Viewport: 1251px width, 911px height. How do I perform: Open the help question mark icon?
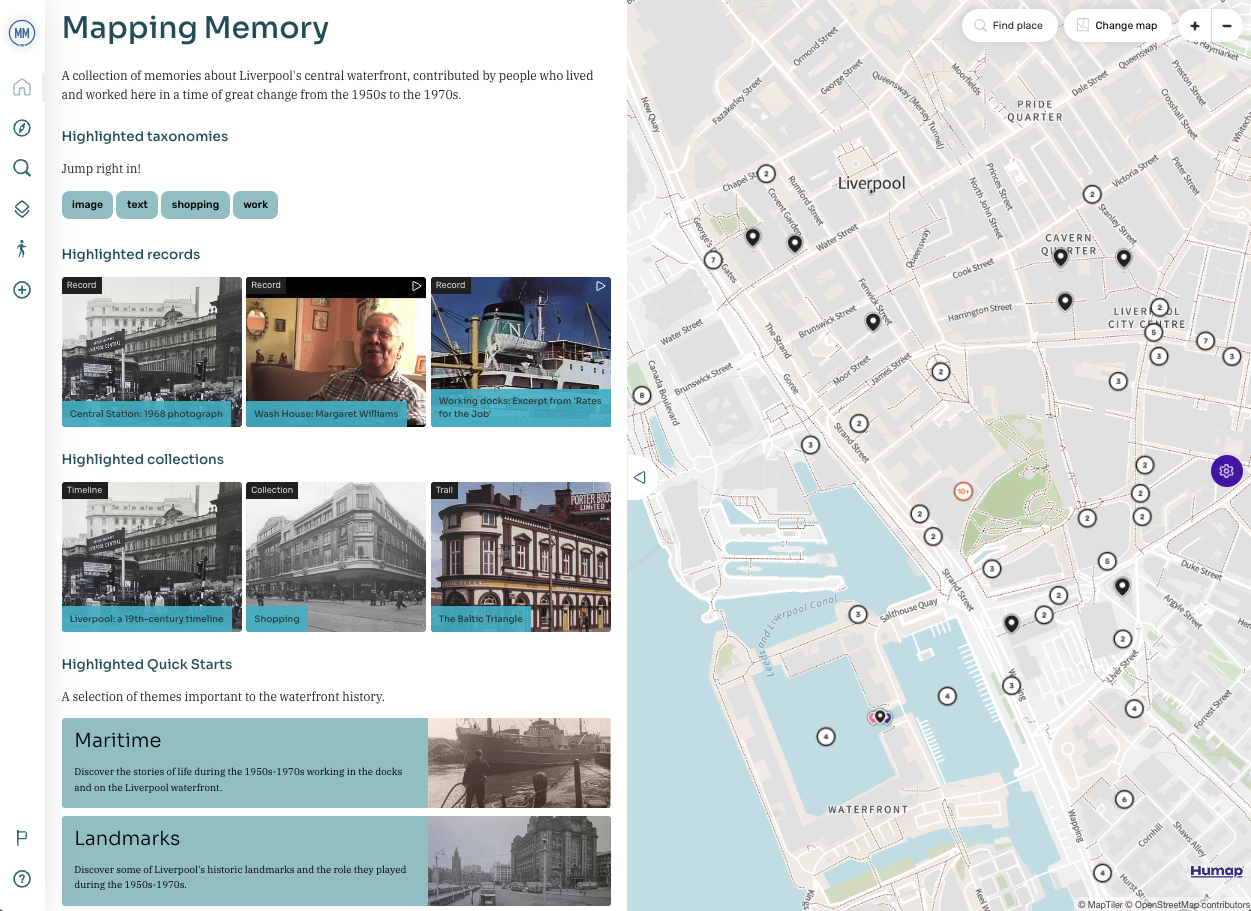pyautogui.click(x=22, y=879)
